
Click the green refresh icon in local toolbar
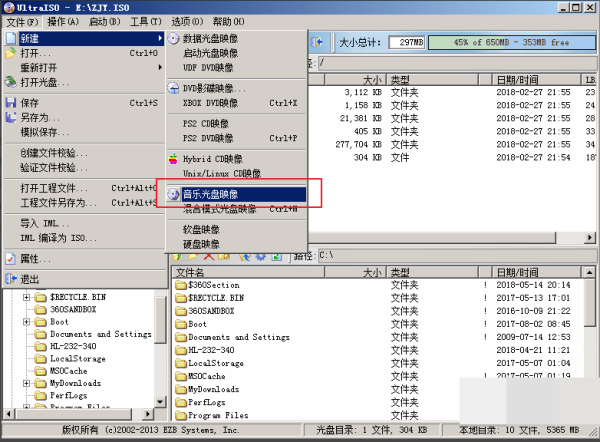click(x=276, y=256)
